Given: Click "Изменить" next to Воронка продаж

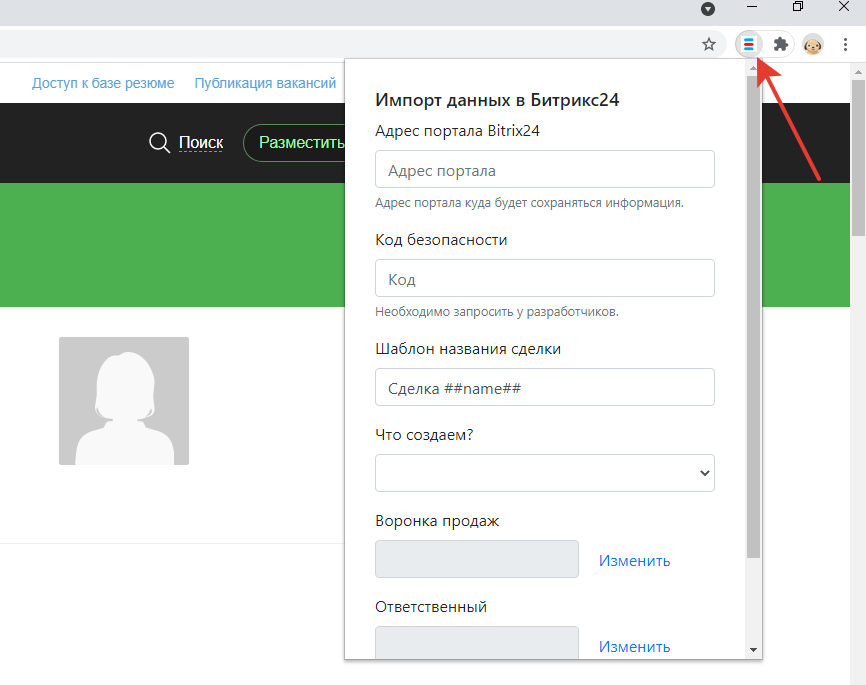Looking at the screenshot, I should 634,561.
